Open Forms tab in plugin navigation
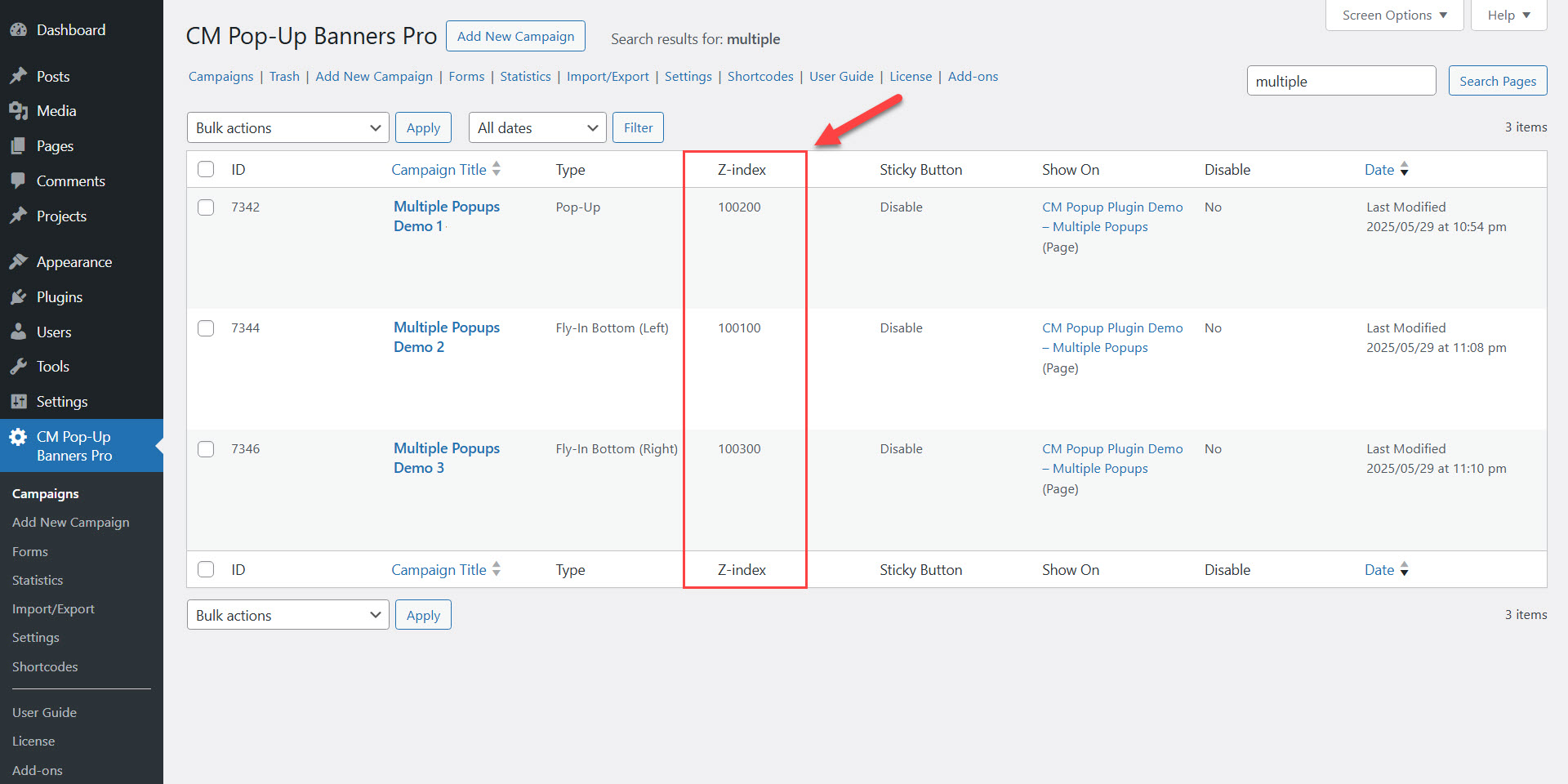Screen dimensions: 1568x784 coord(466,77)
